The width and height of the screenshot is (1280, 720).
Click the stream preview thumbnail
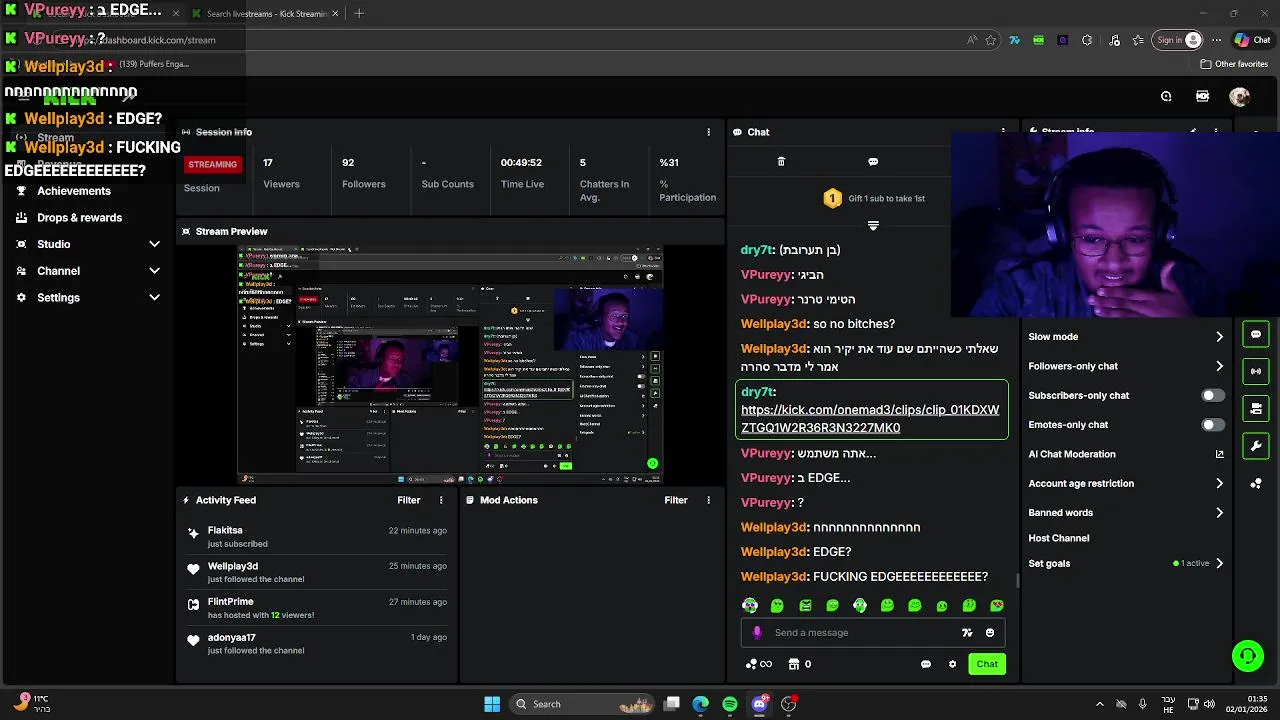(x=450, y=365)
